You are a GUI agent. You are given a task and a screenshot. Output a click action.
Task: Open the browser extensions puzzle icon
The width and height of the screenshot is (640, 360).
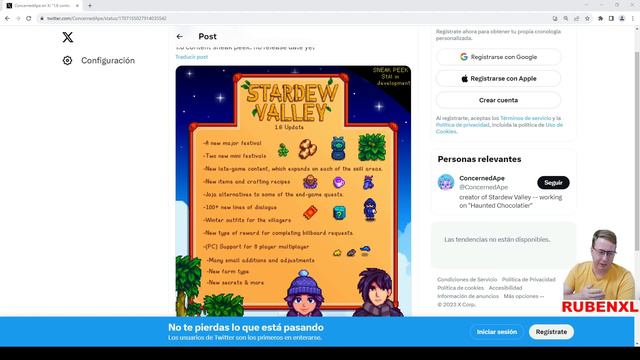600,18
